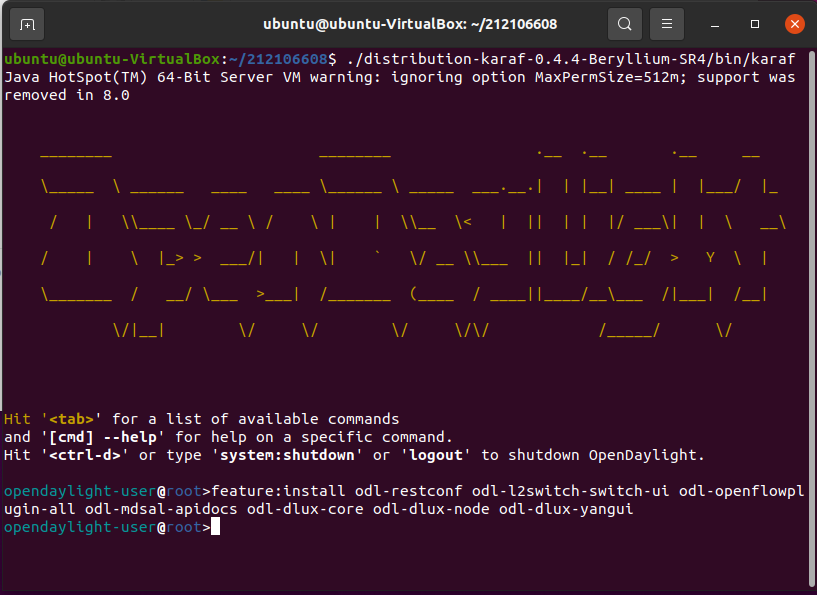Click the text 'odl-dlux-core'

305,509
